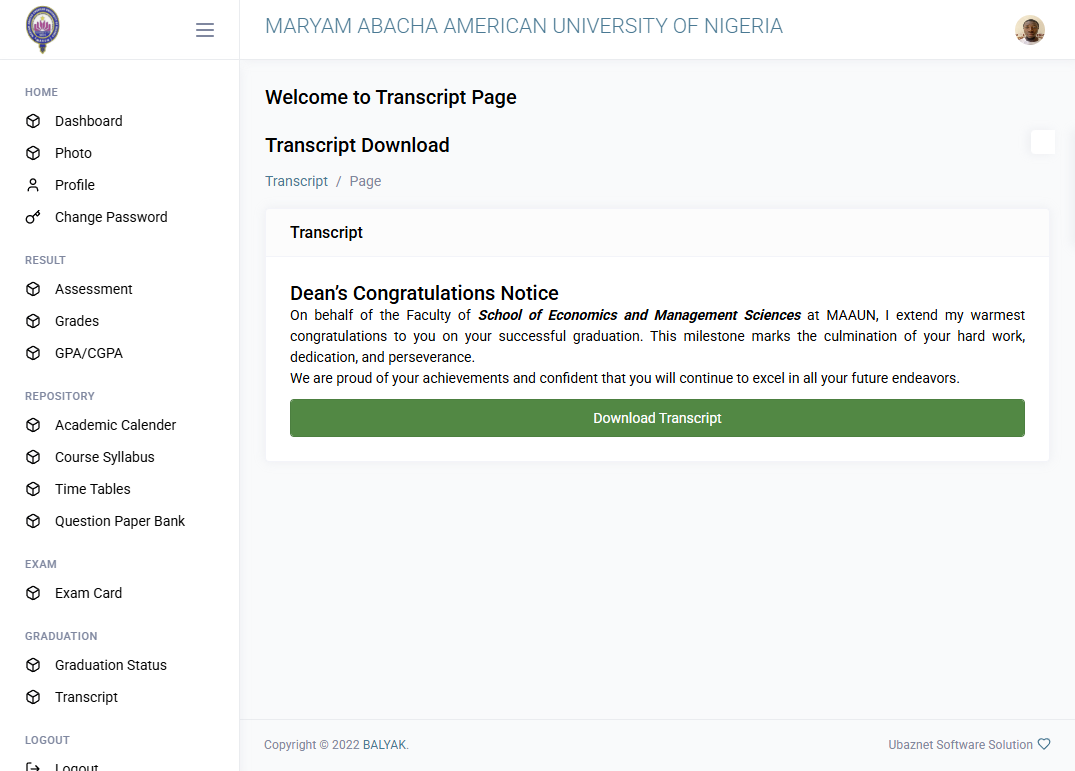Click the cube icon beside Assessment

click(x=33, y=289)
